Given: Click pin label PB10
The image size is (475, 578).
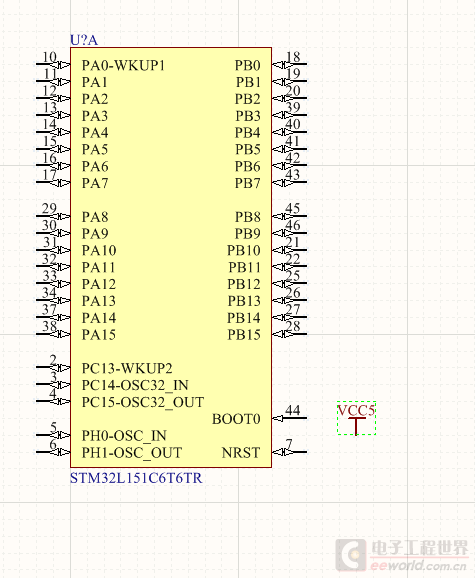Looking at the screenshot, I should point(244,250).
